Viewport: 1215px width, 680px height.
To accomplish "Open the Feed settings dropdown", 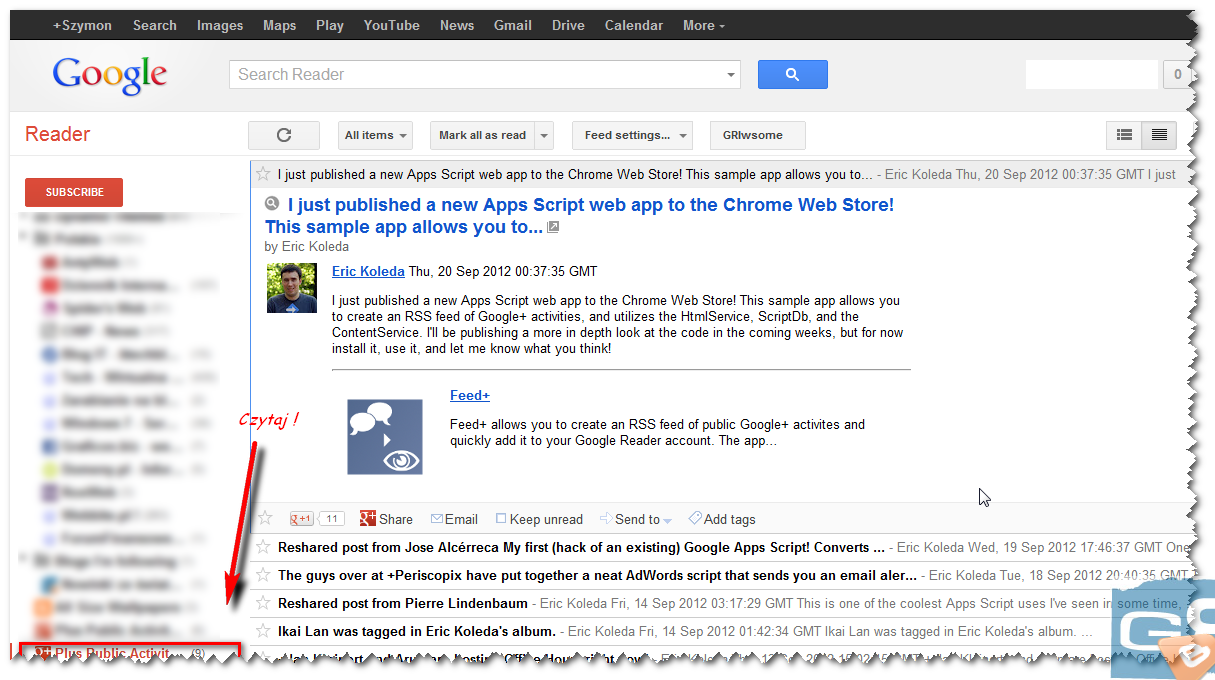I will click(x=632, y=135).
